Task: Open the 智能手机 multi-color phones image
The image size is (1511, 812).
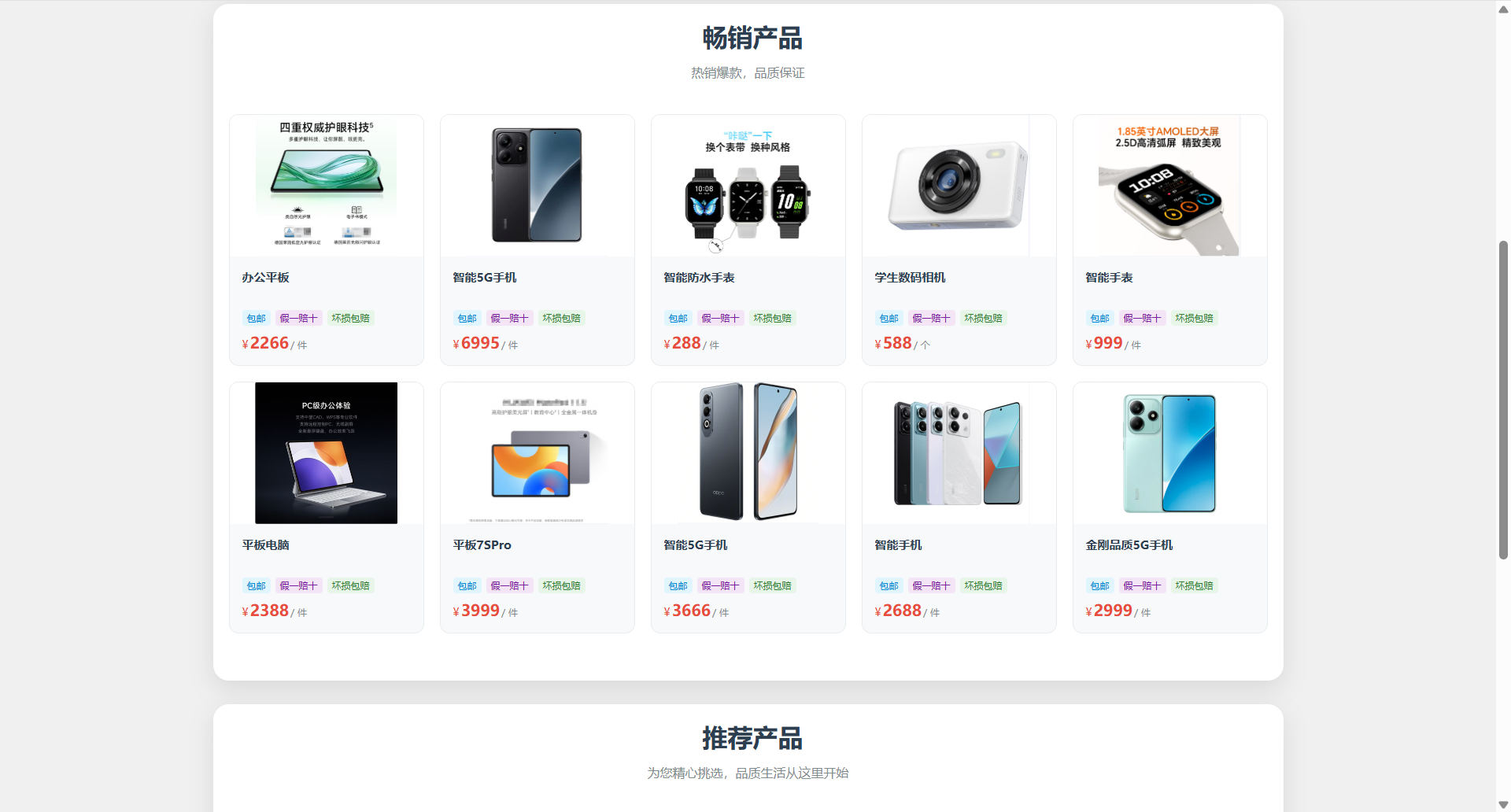Action: coord(959,453)
